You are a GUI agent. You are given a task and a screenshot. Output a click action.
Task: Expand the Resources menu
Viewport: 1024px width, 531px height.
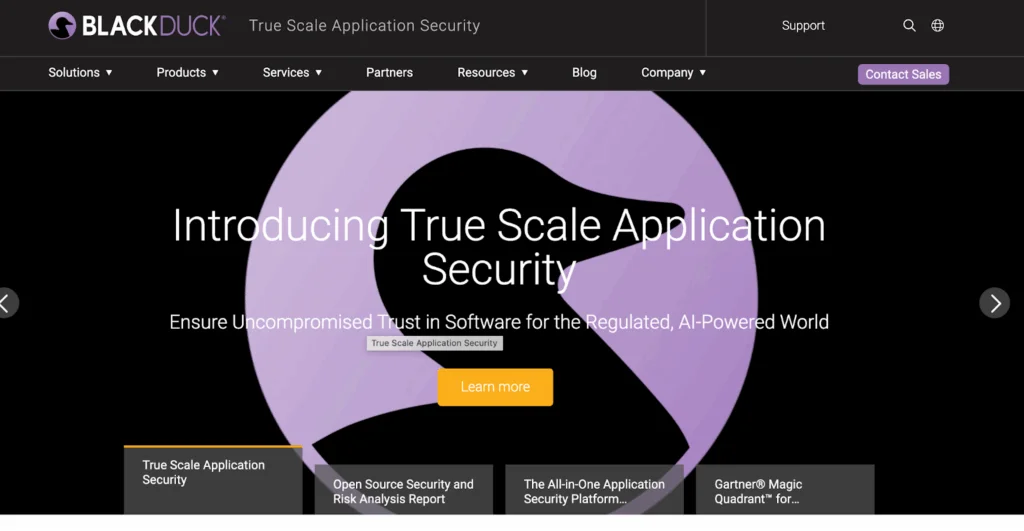click(492, 72)
